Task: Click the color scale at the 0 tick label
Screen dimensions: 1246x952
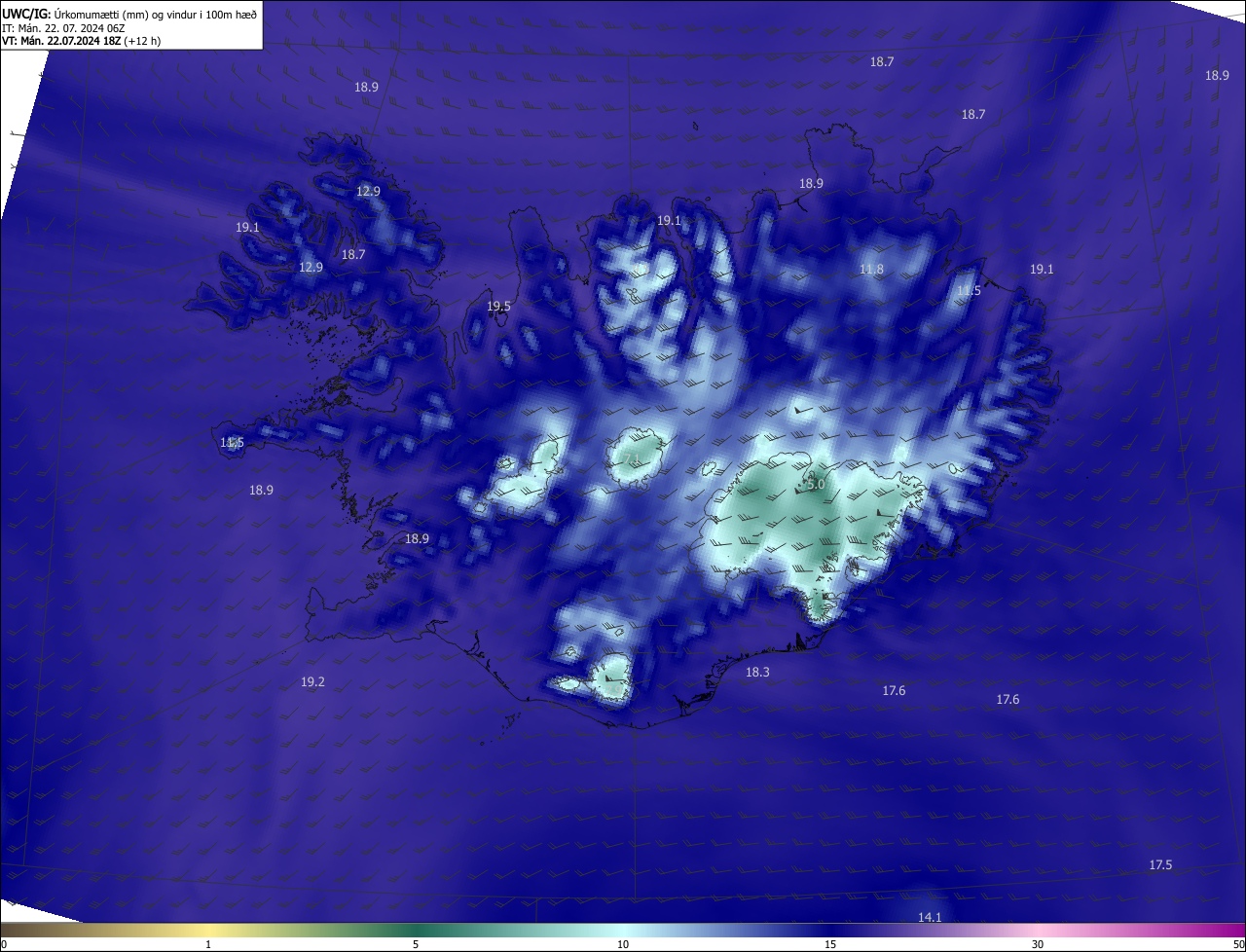Action: tap(4, 944)
